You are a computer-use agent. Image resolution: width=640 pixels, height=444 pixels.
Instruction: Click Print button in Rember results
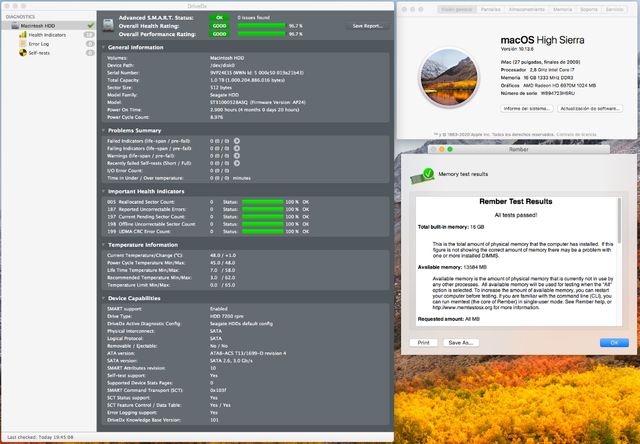tap(423, 343)
